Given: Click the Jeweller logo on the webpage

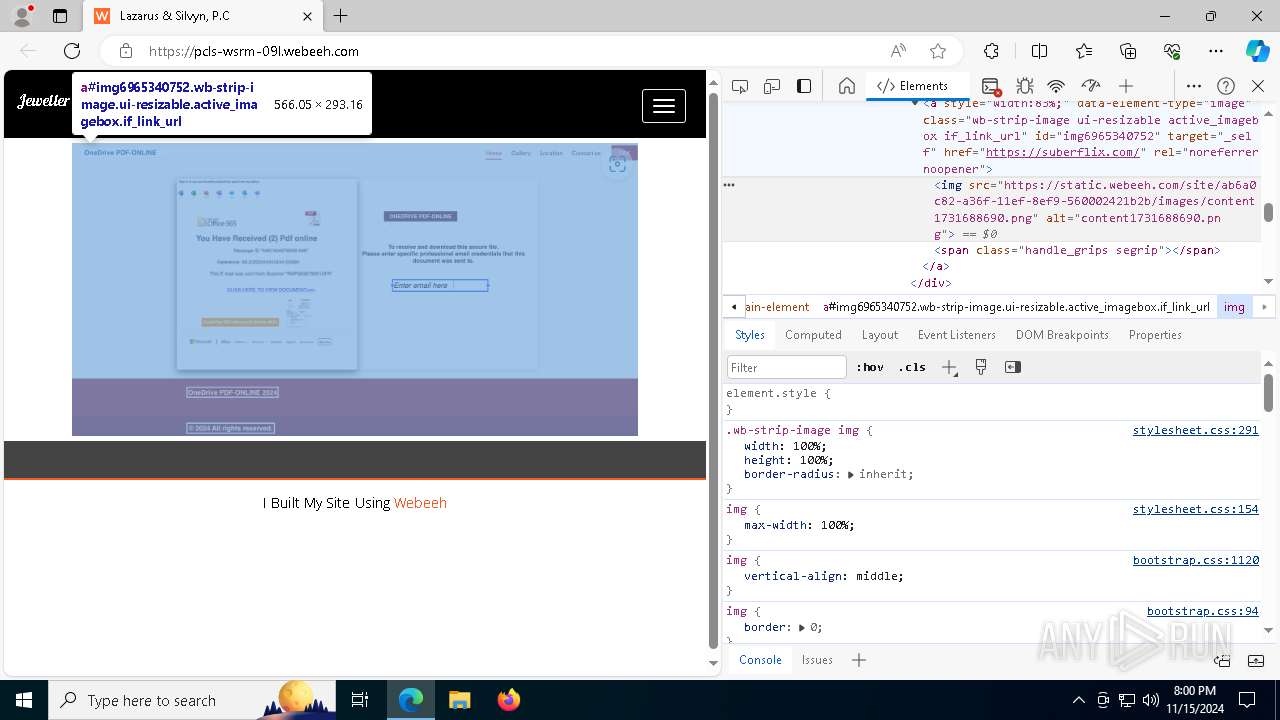Looking at the screenshot, I should 44,101.
